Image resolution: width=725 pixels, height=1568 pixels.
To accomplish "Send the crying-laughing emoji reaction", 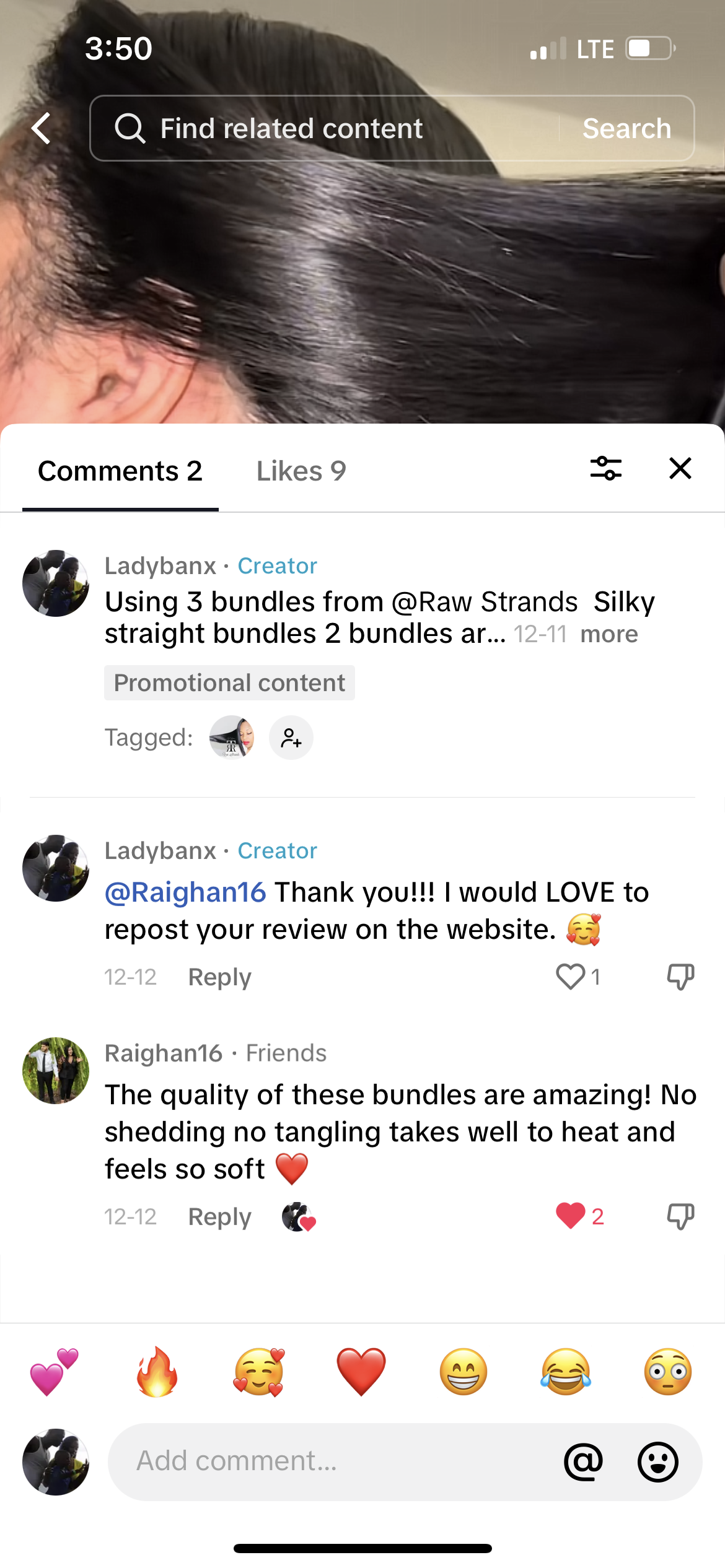I will pos(566,1372).
